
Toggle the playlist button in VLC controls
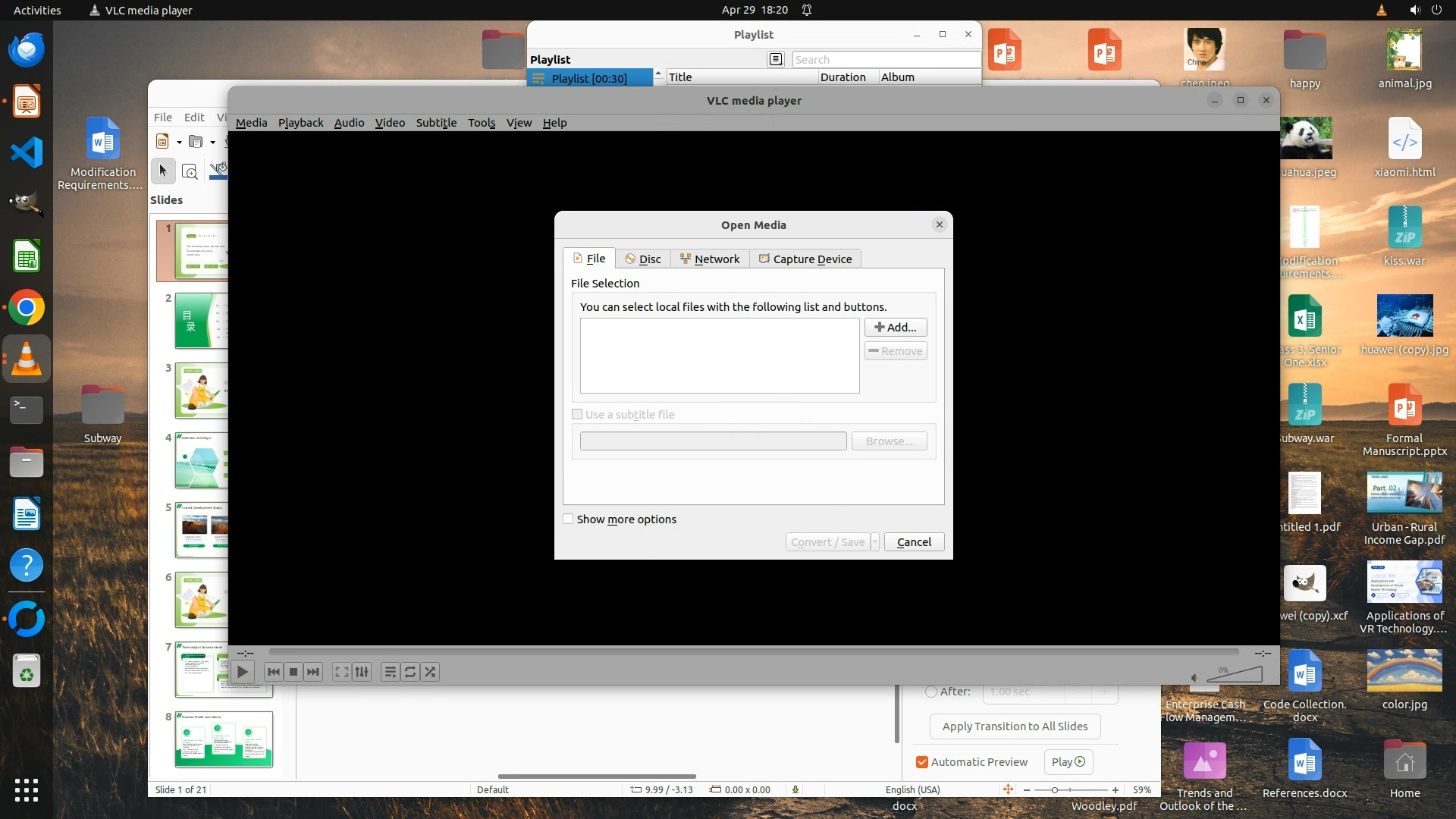coord(390,672)
